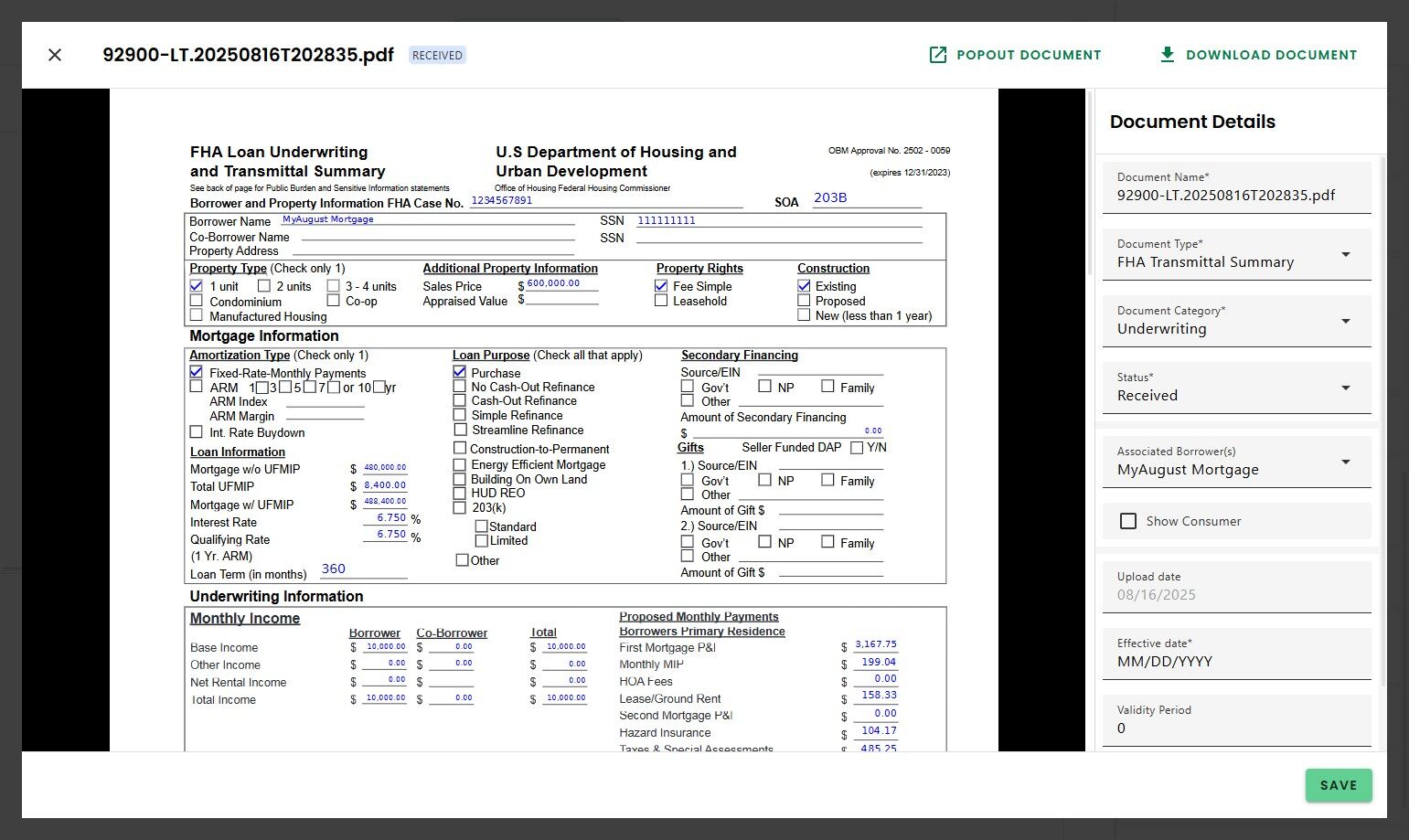The image size is (1409, 840).
Task: Click the Effective date input field
Action: pos(1234,661)
